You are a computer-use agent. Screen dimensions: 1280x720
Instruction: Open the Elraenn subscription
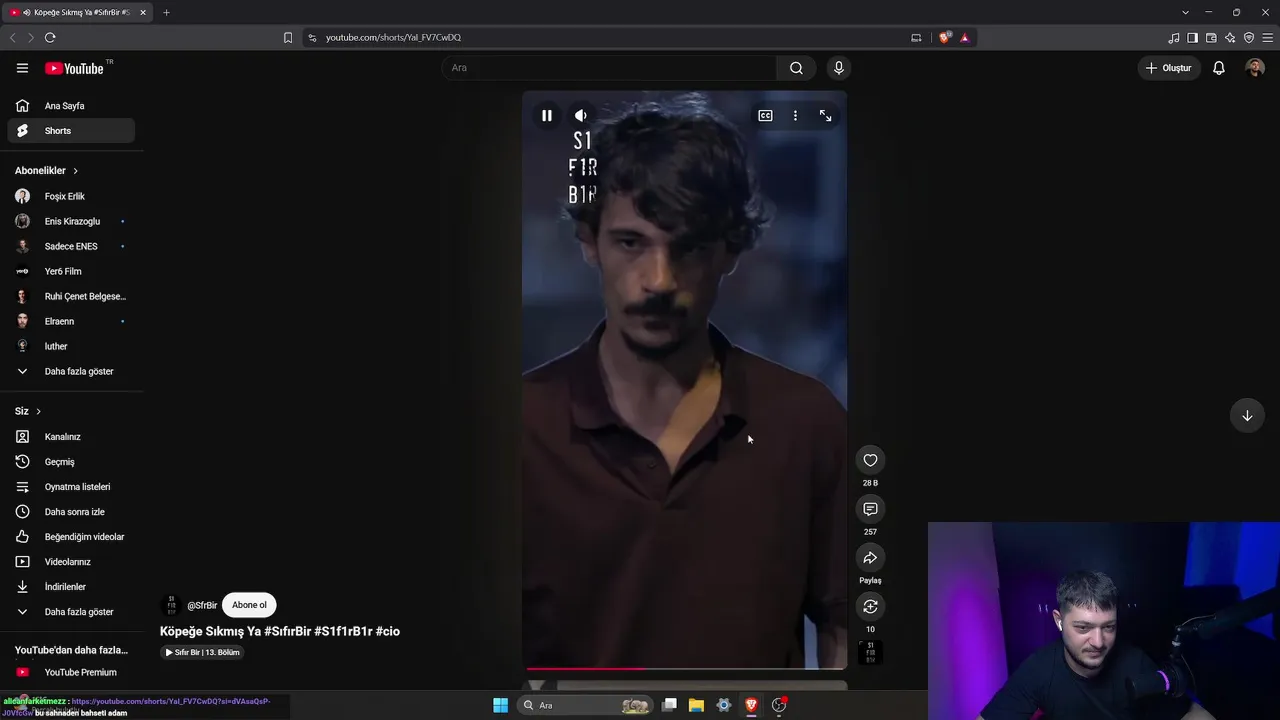pos(71,321)
